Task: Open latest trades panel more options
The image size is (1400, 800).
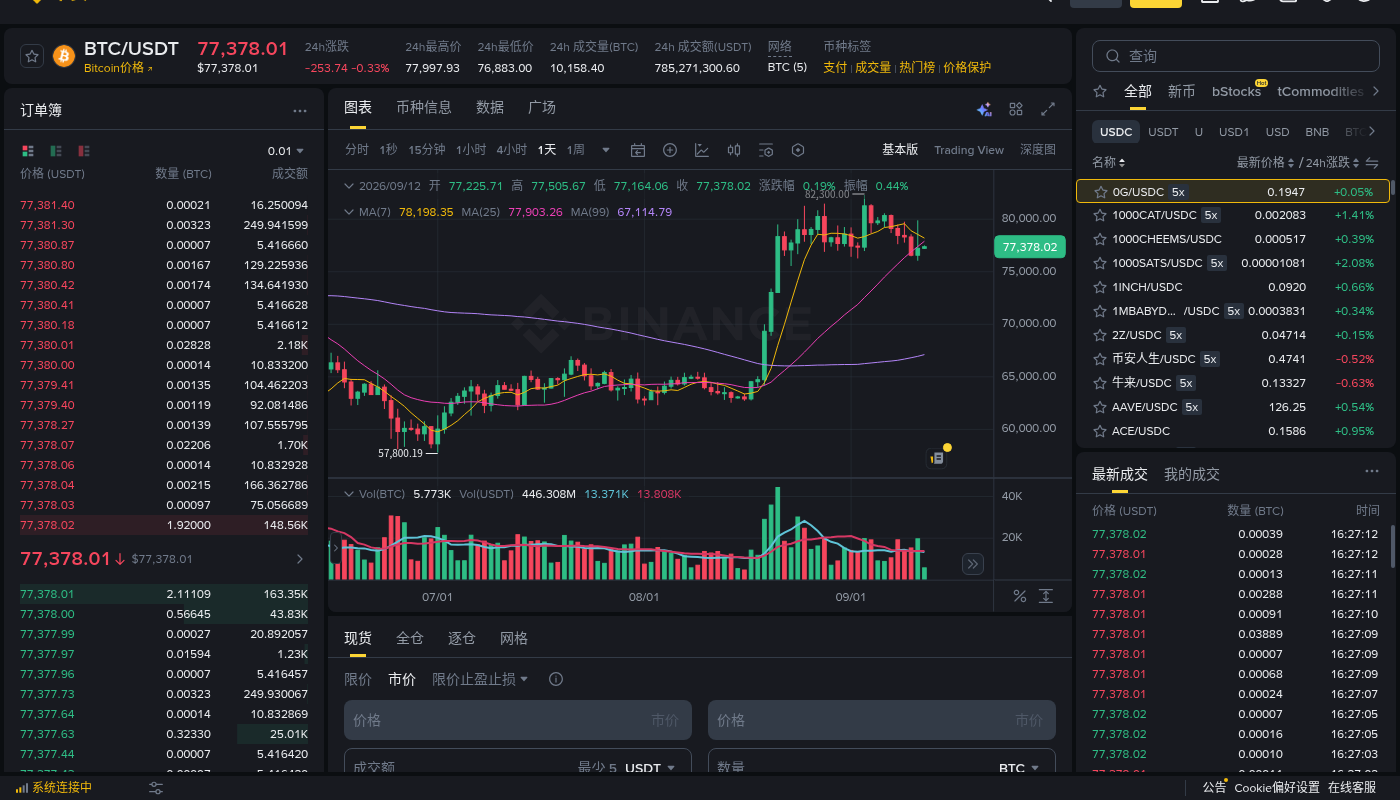Action: (x=1372, y=471)
